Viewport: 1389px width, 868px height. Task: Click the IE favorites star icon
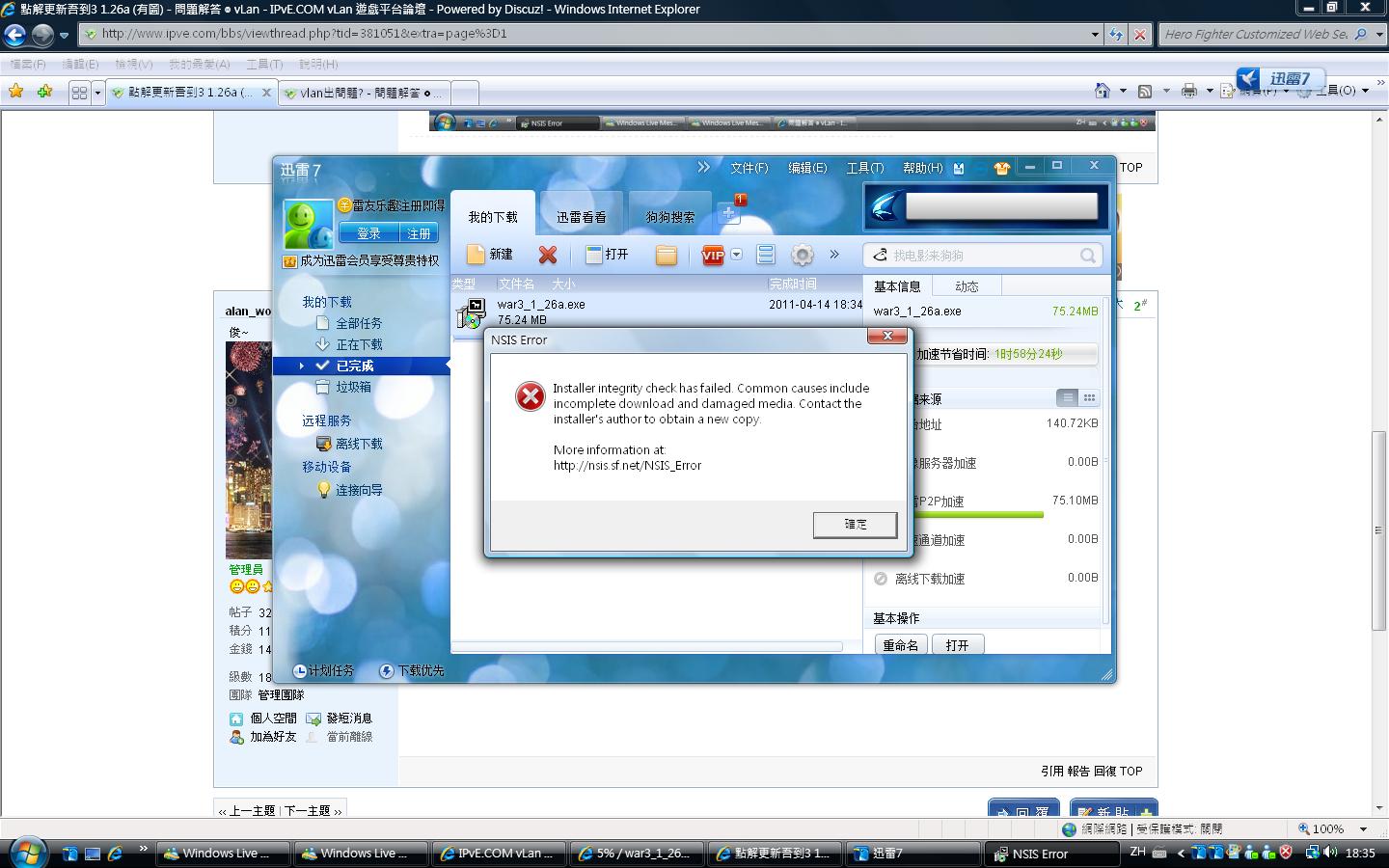coord(15,92)
